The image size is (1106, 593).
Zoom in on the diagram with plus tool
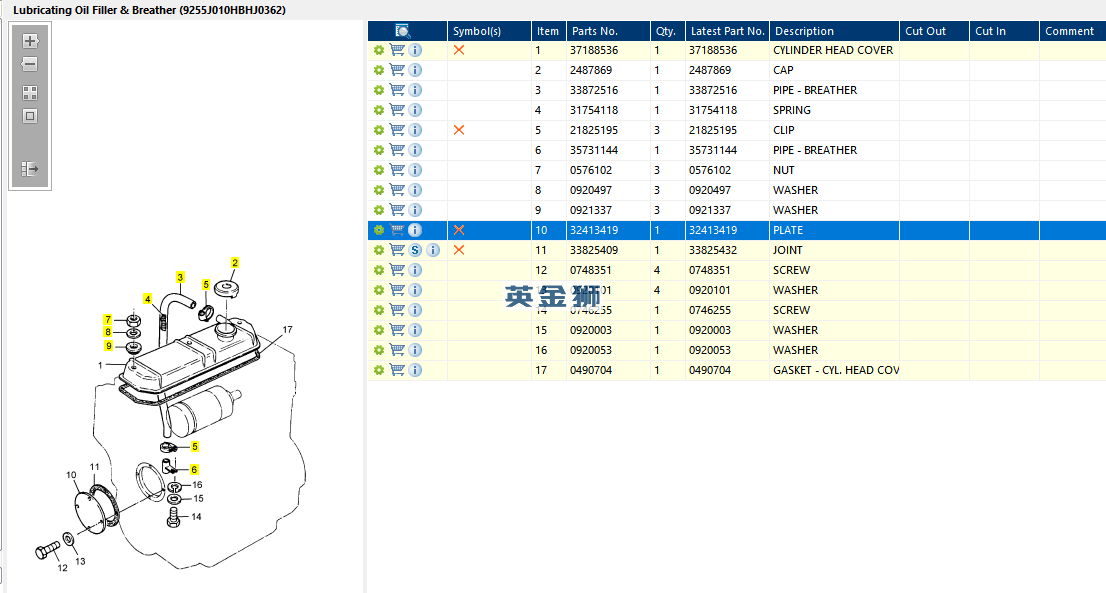pyautogui.click(x=30, y=41)
